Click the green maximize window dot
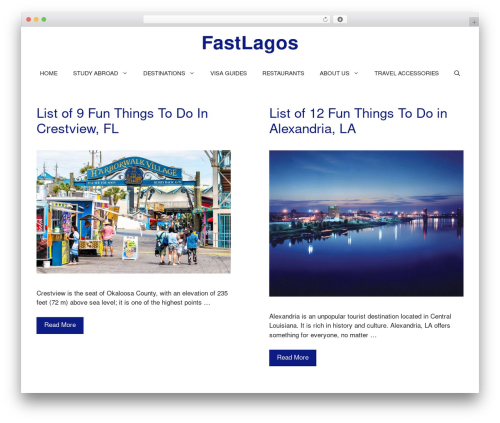 [x=44, y=19]
